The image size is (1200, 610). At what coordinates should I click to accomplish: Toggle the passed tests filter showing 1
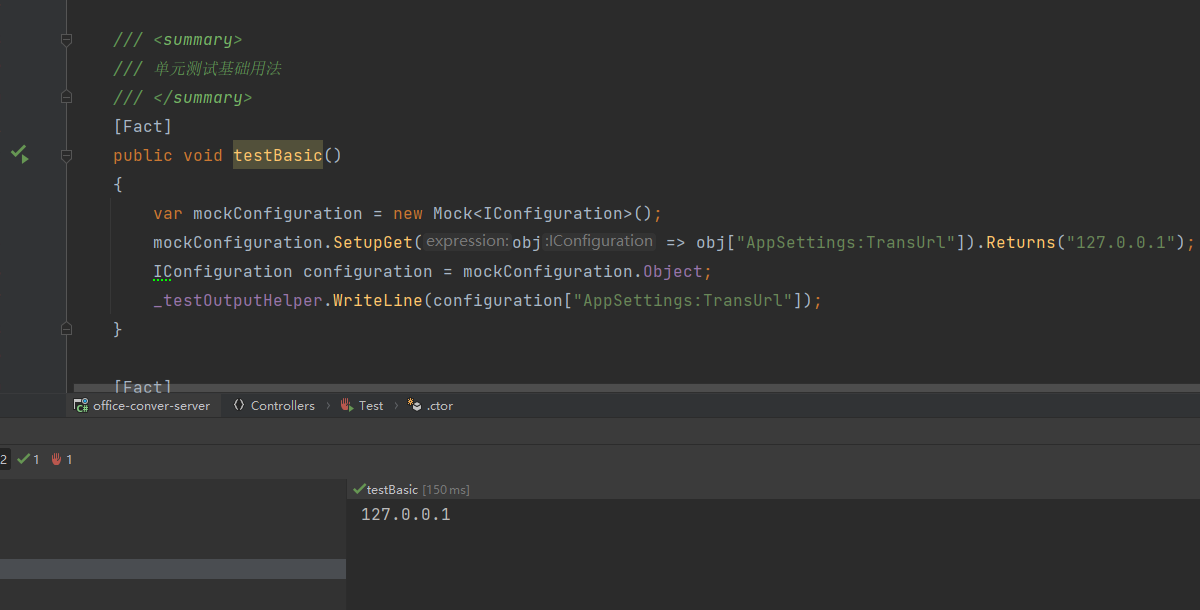(29, 459)
